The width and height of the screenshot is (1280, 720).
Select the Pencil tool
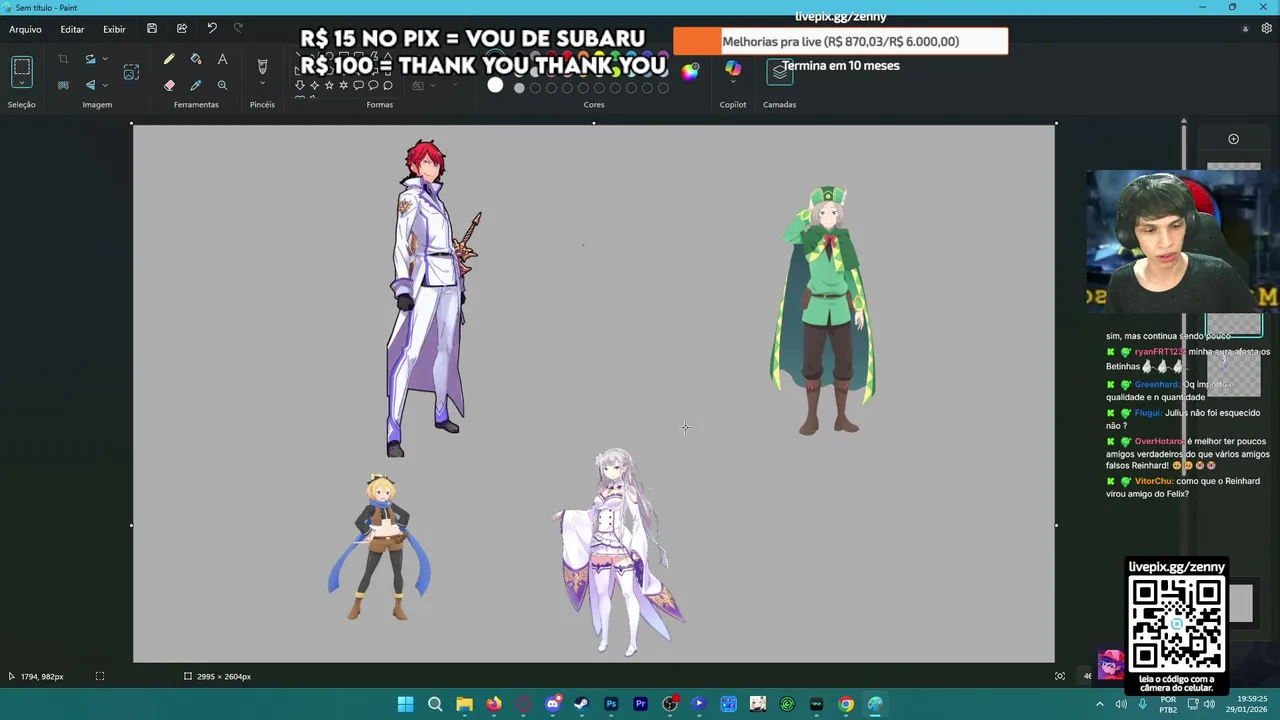tap(169, 60)
